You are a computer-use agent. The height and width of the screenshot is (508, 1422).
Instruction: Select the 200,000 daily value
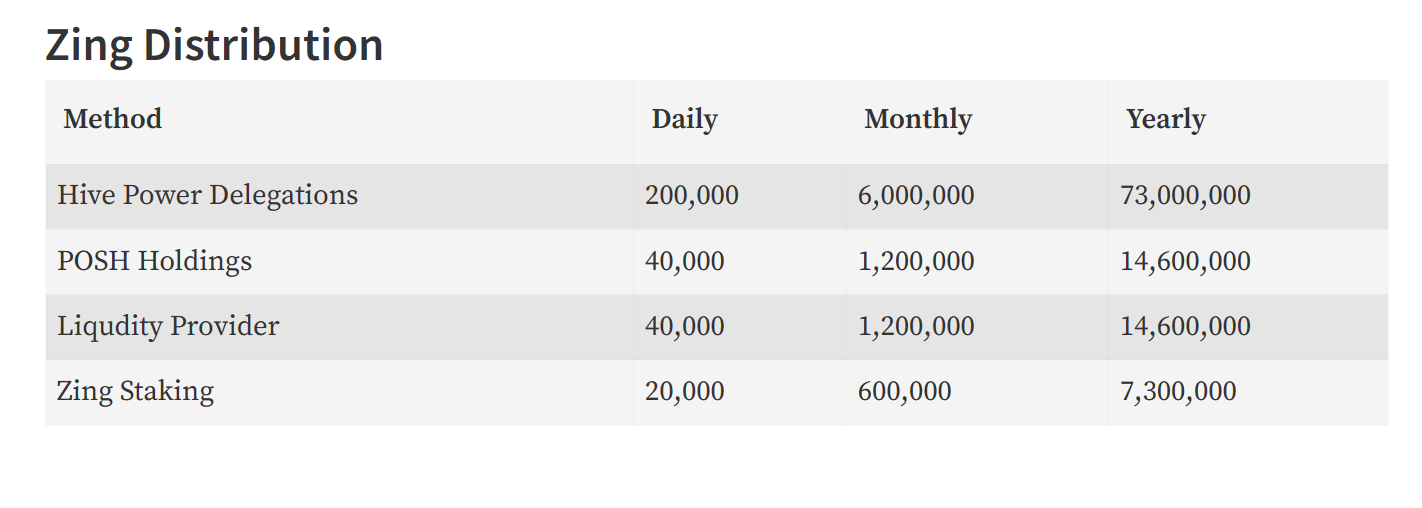coord(692,195)
